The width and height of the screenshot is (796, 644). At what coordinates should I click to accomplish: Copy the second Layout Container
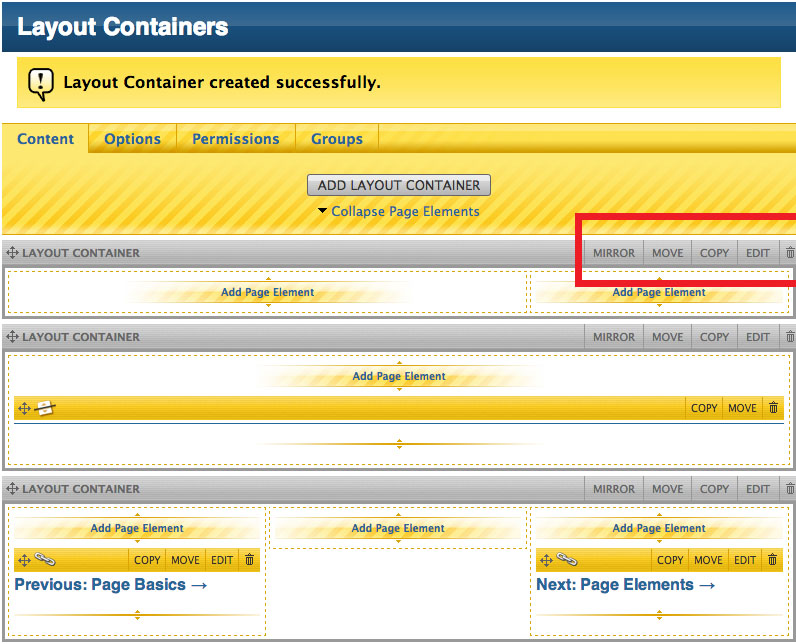pyautogui.click(x=714, y=337)
